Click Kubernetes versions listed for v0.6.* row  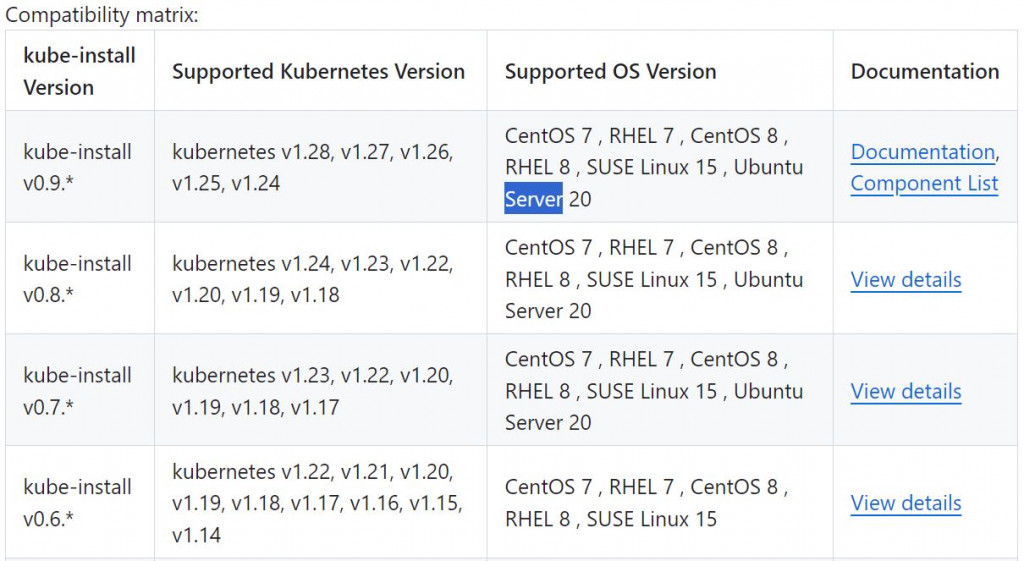click(316, 503)
